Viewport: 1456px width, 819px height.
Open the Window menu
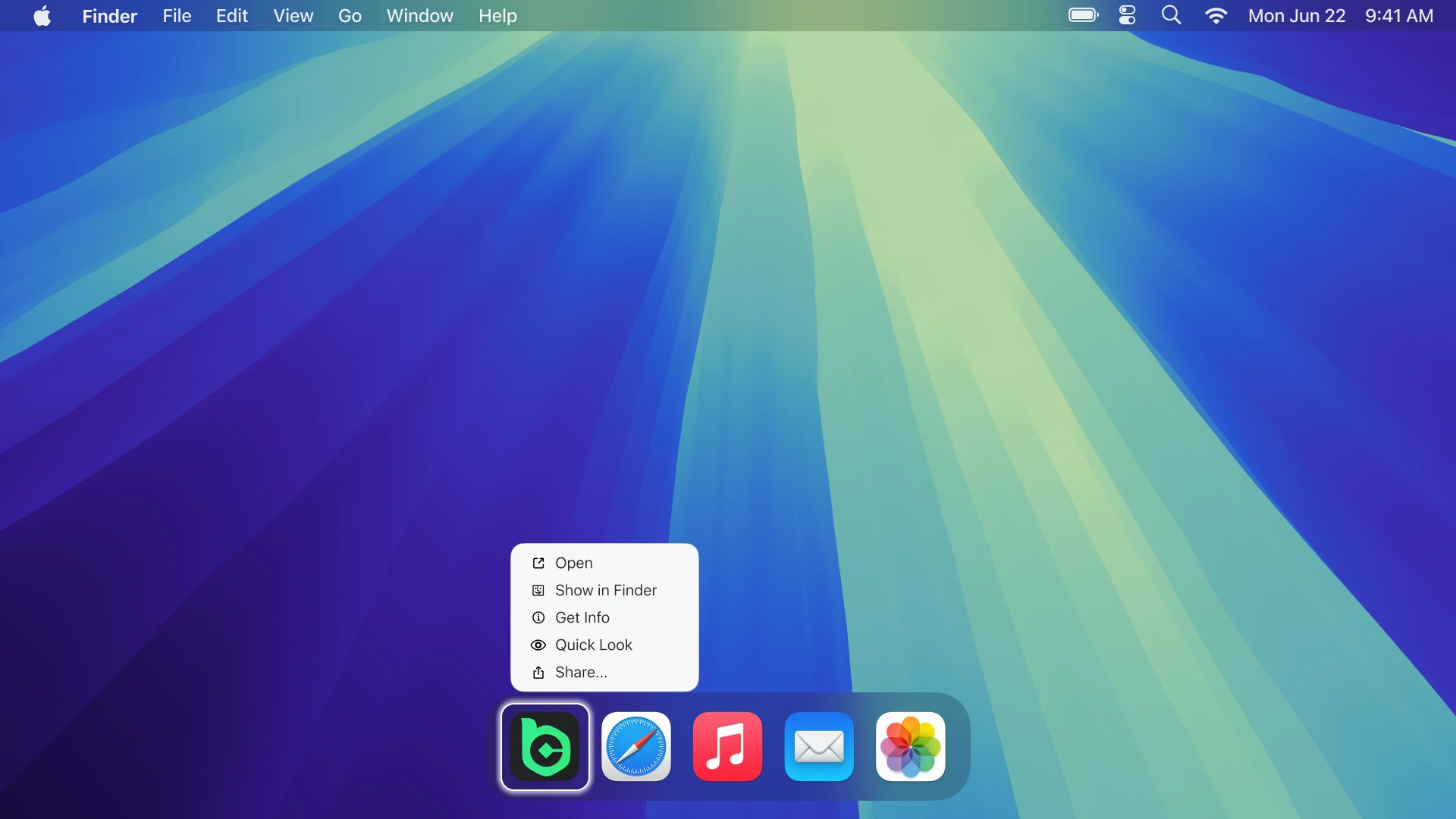point(419,15)
